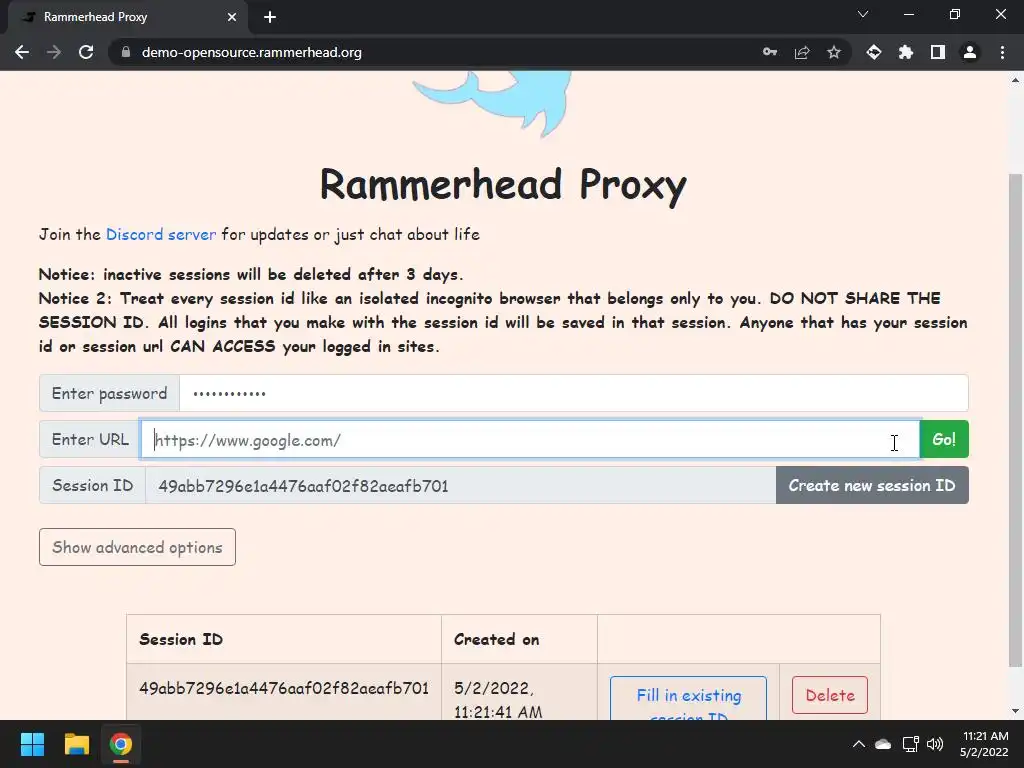Minimize the Chrome window
1024x768 pixels.
908,14
